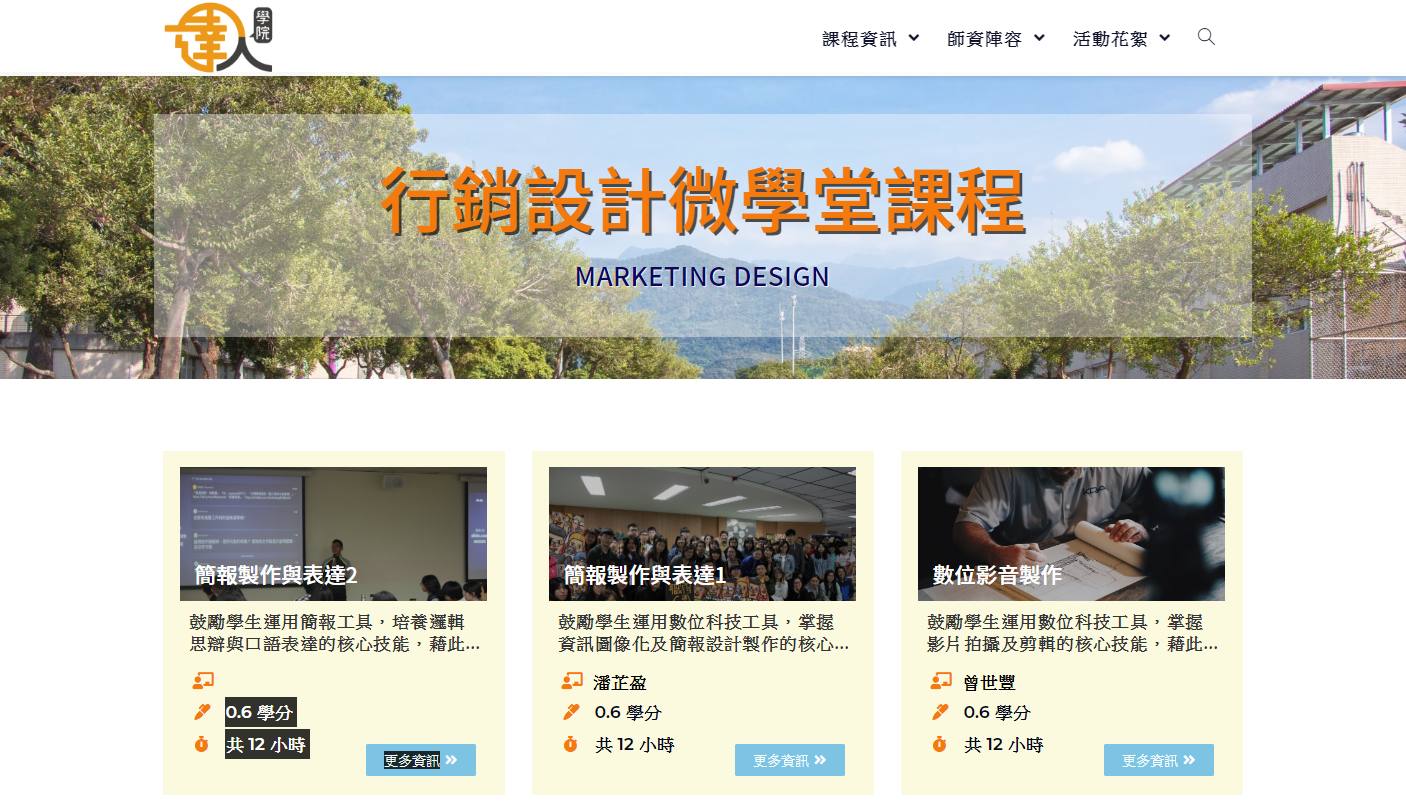This screenshot has width=1406, height=810.
Task: Click instructor icon on 簡報製作與表達2 card
Action: pyautogui.click(x=203, y=681)
